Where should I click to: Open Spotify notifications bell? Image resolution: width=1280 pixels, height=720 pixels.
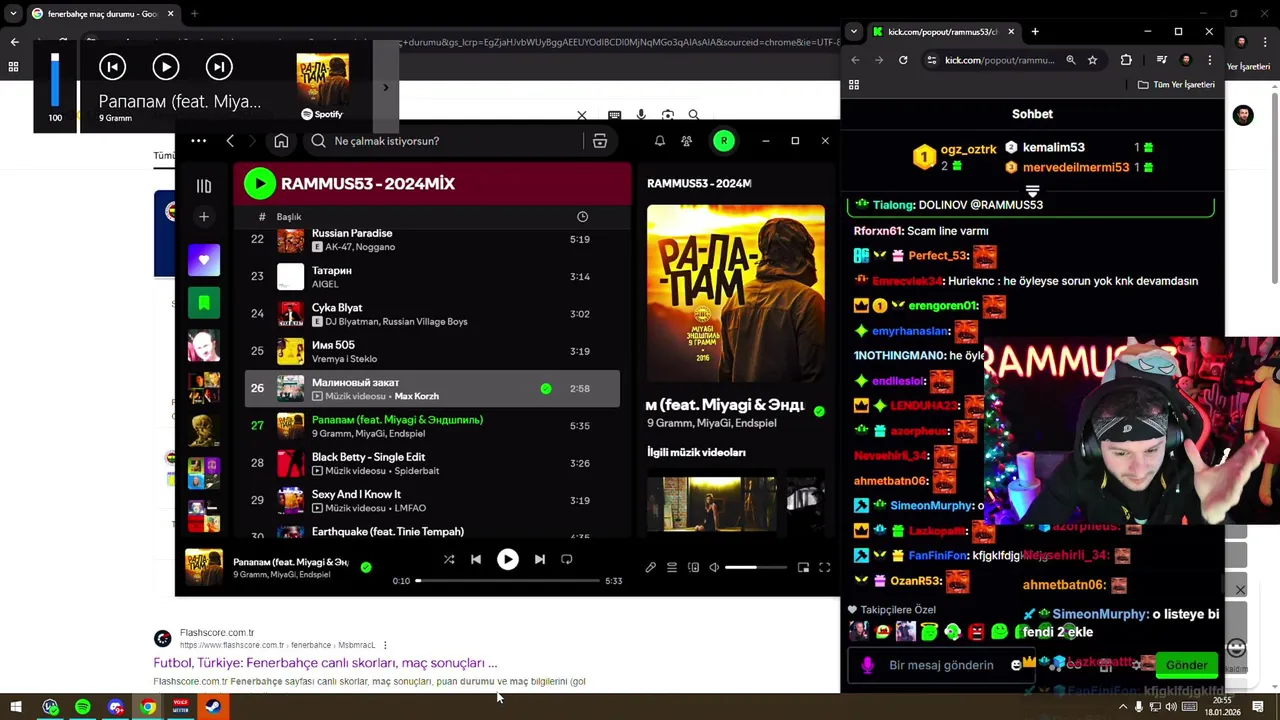(x=659, y=141)
